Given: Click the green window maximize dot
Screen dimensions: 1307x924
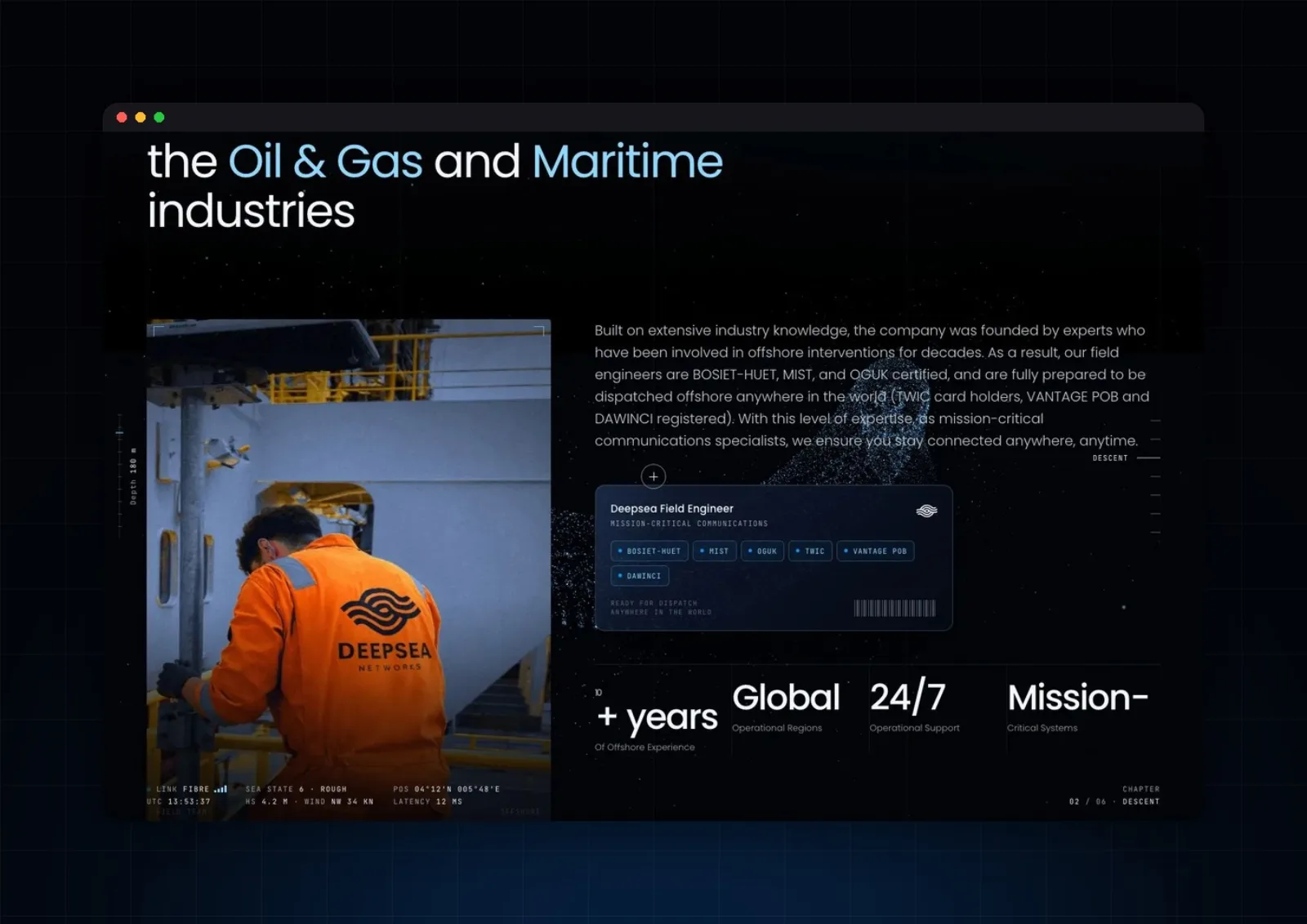Looking at the screenshot, I should coord(159,118).
